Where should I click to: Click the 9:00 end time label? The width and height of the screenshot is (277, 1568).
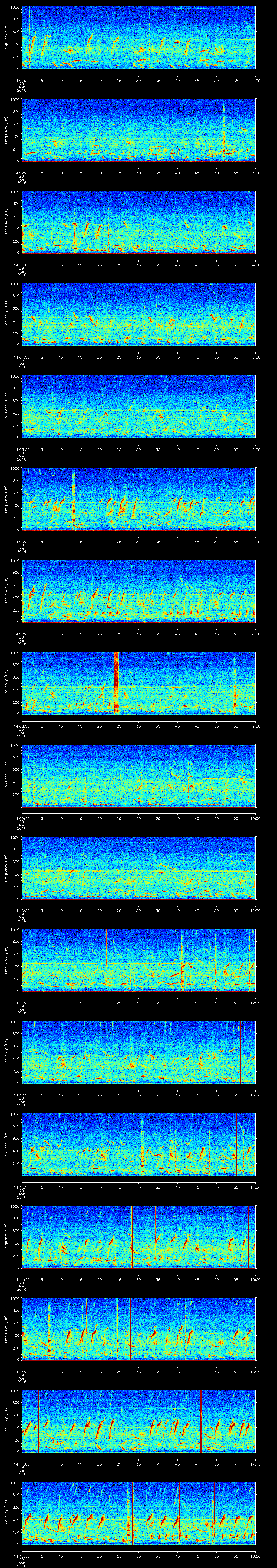(256, 726)
